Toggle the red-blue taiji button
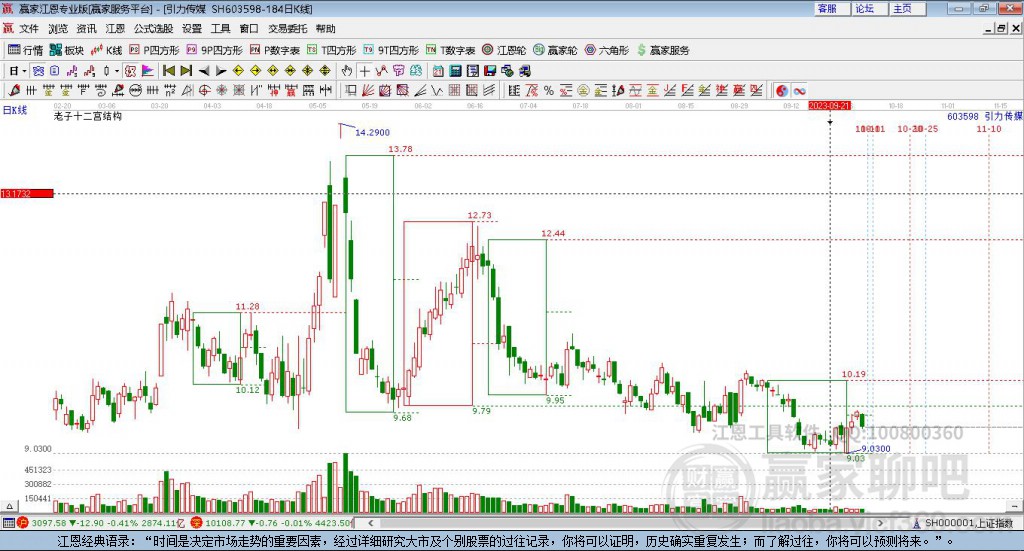Image resolution: width=1024 pixels, height=551 pixels. 782,91
